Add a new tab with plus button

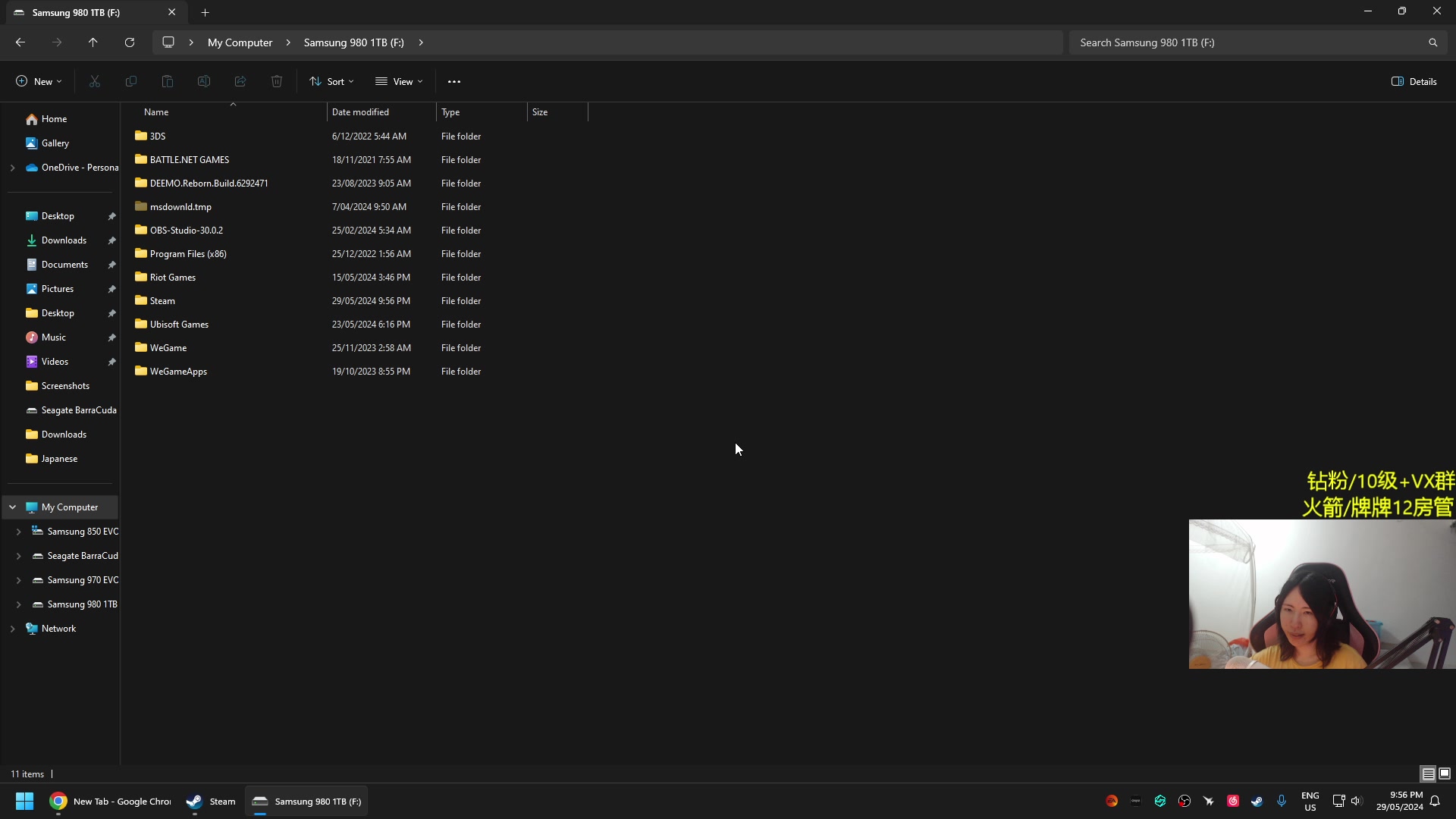[x=205, y=12]
